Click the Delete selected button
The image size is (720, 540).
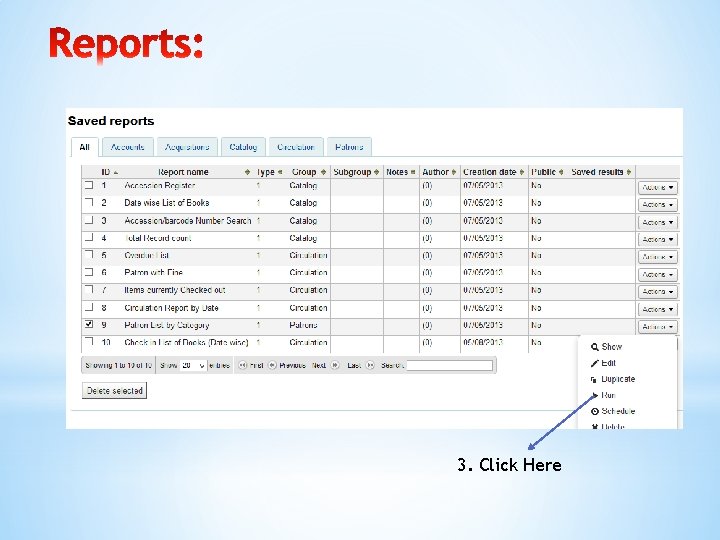point(114,391)
